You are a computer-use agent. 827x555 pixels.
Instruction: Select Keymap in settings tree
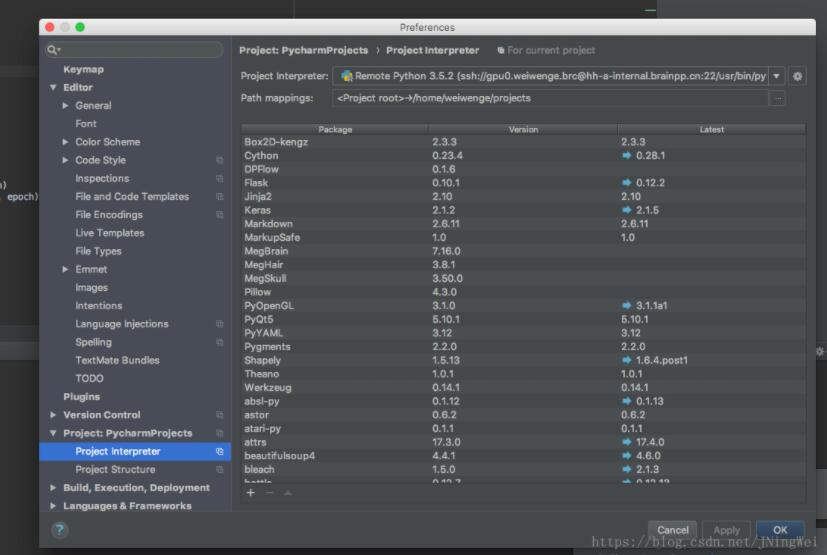pyautogui.click(x=83, y=69)
